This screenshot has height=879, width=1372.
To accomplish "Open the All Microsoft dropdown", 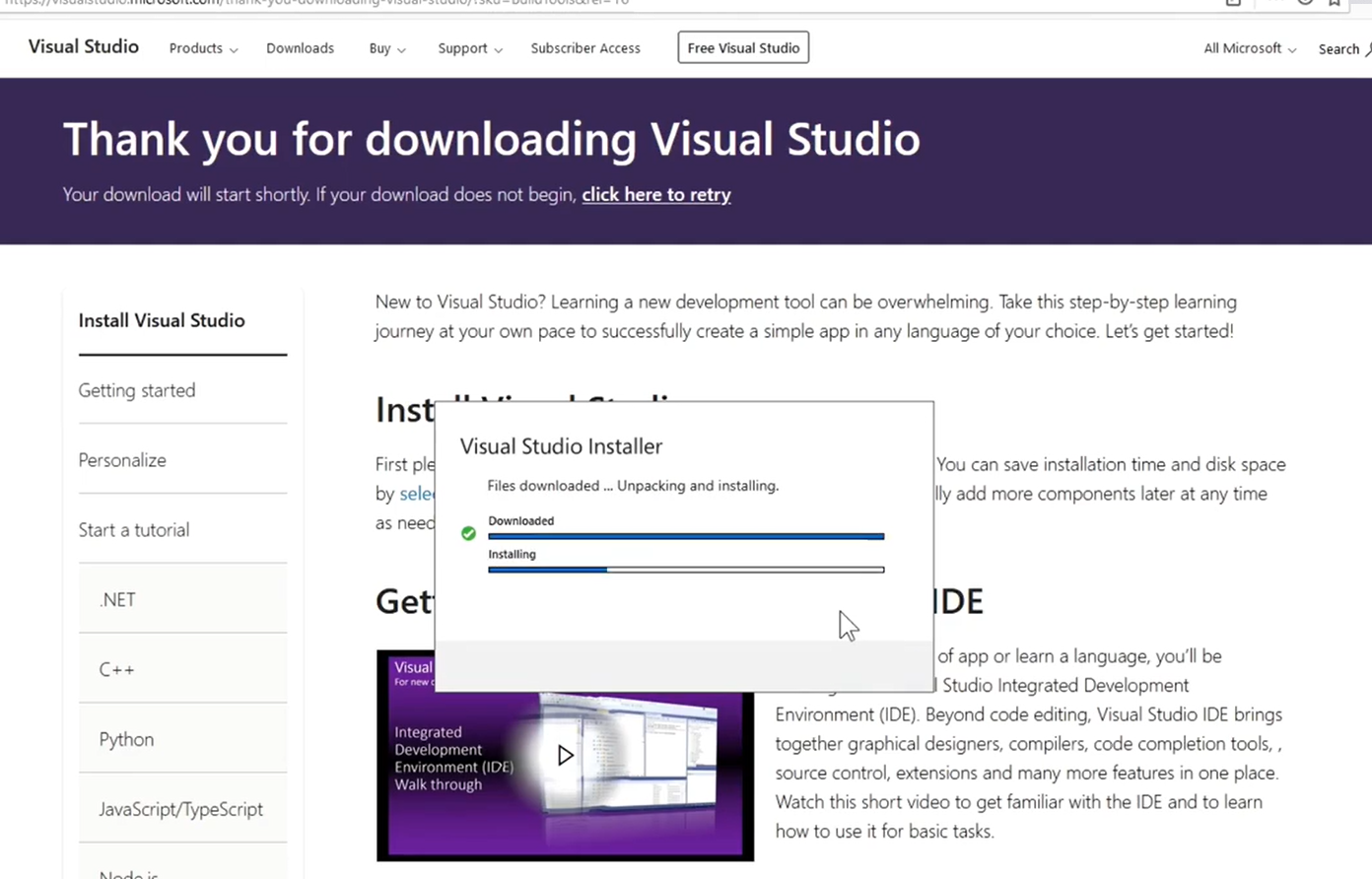I will click(x=1249, y=48).
